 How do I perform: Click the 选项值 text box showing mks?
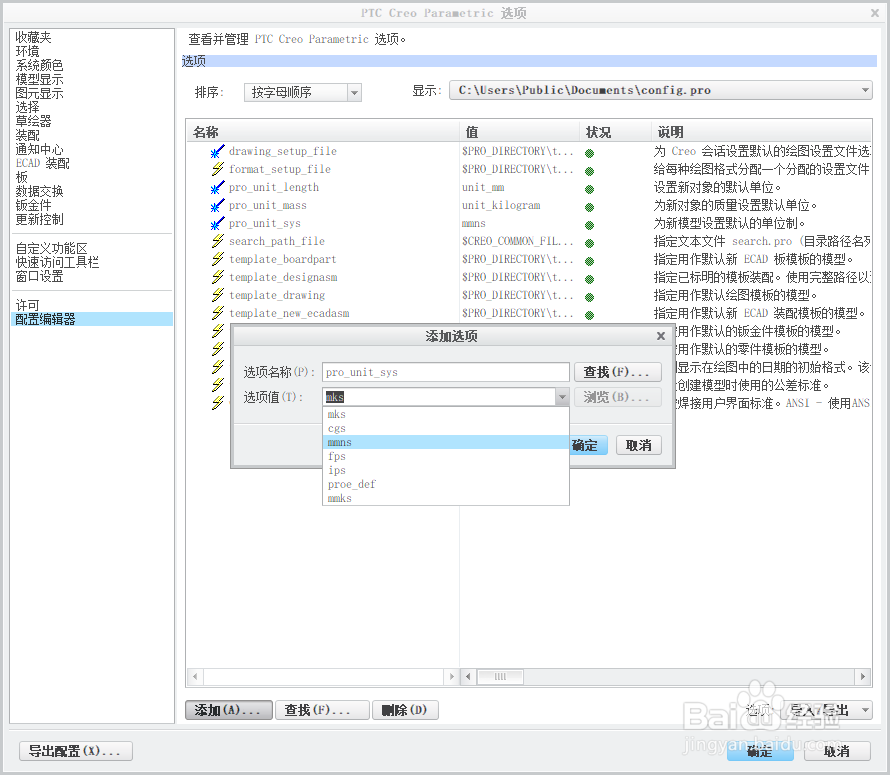(439, 397)
